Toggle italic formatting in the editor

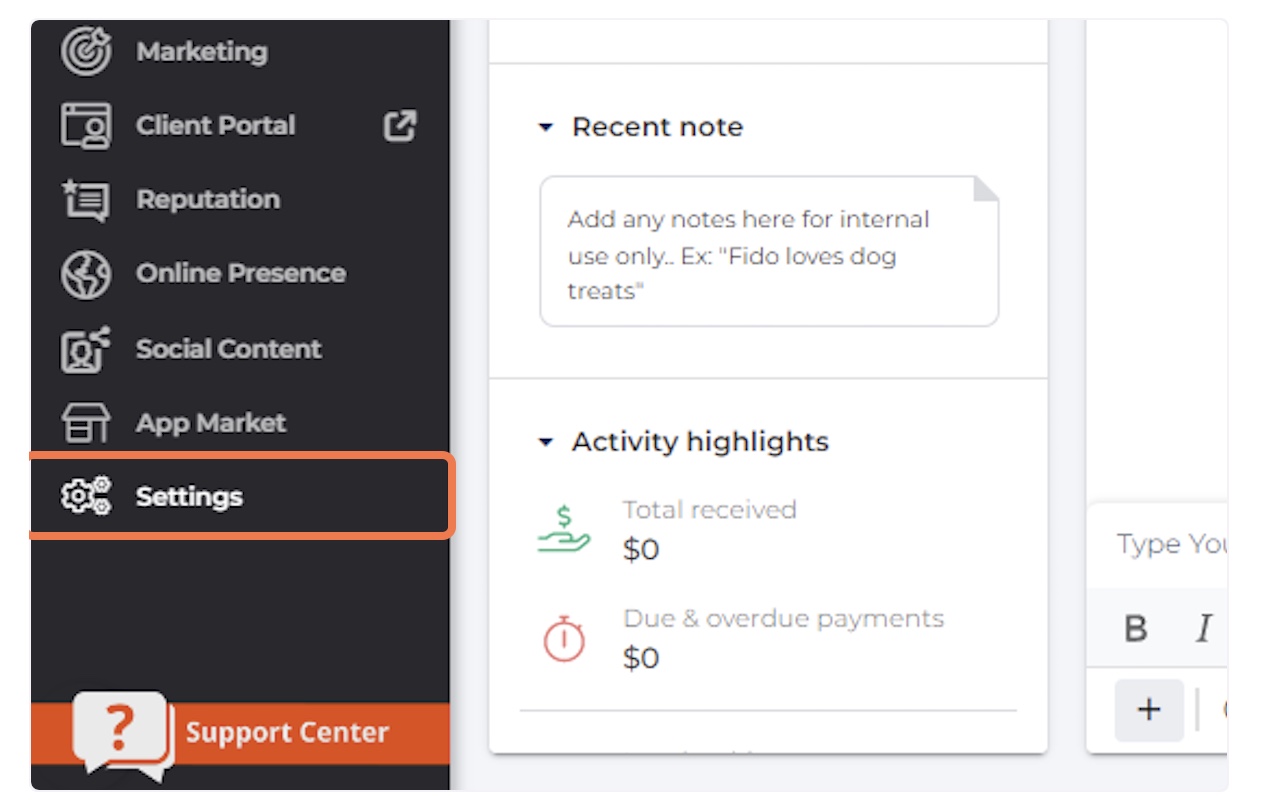click(1204, 629)
